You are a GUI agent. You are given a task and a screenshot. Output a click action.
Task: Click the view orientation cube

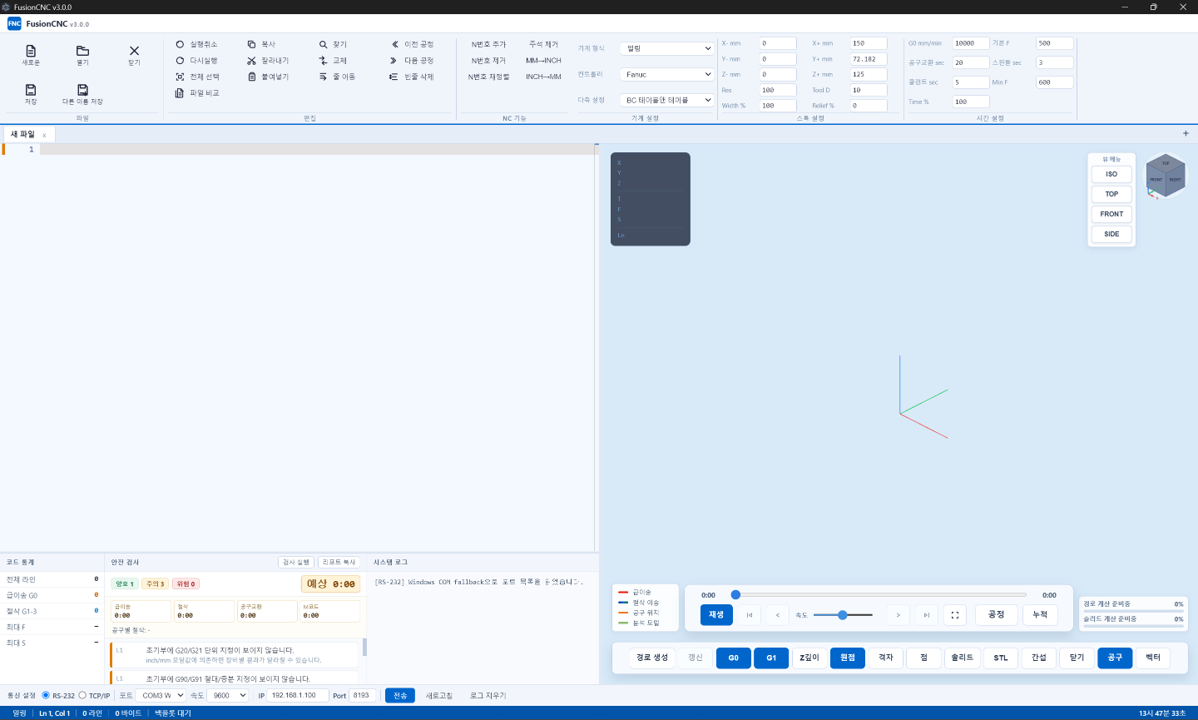1165,177
